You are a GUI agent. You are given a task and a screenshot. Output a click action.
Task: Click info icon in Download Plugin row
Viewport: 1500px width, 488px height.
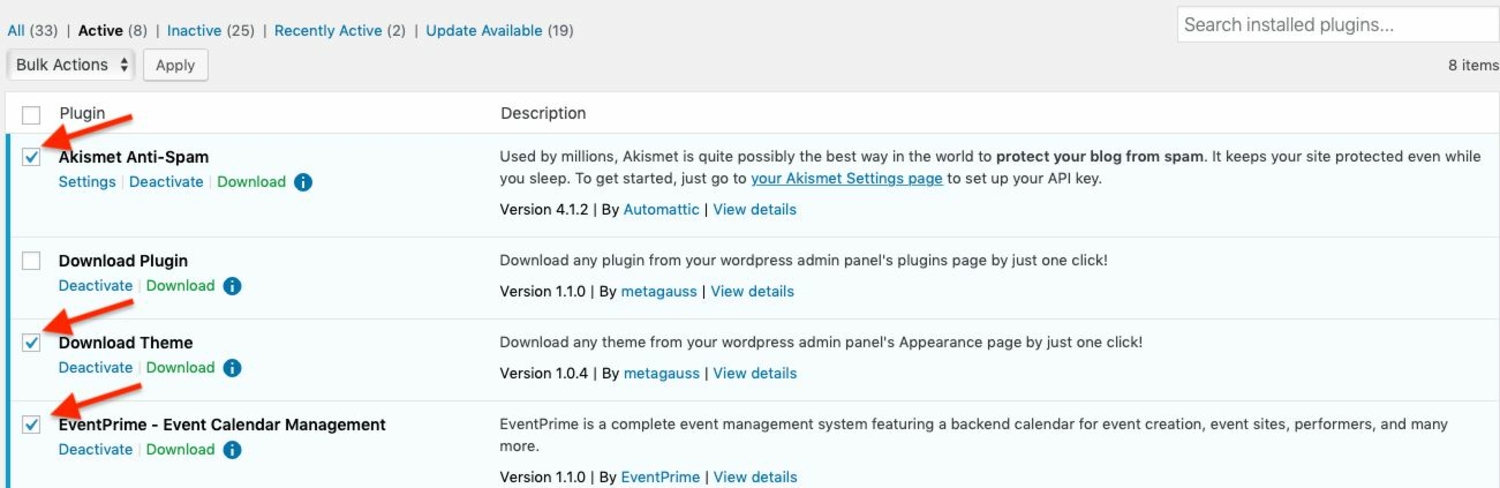pyautogui.click(x=232, y=286)
